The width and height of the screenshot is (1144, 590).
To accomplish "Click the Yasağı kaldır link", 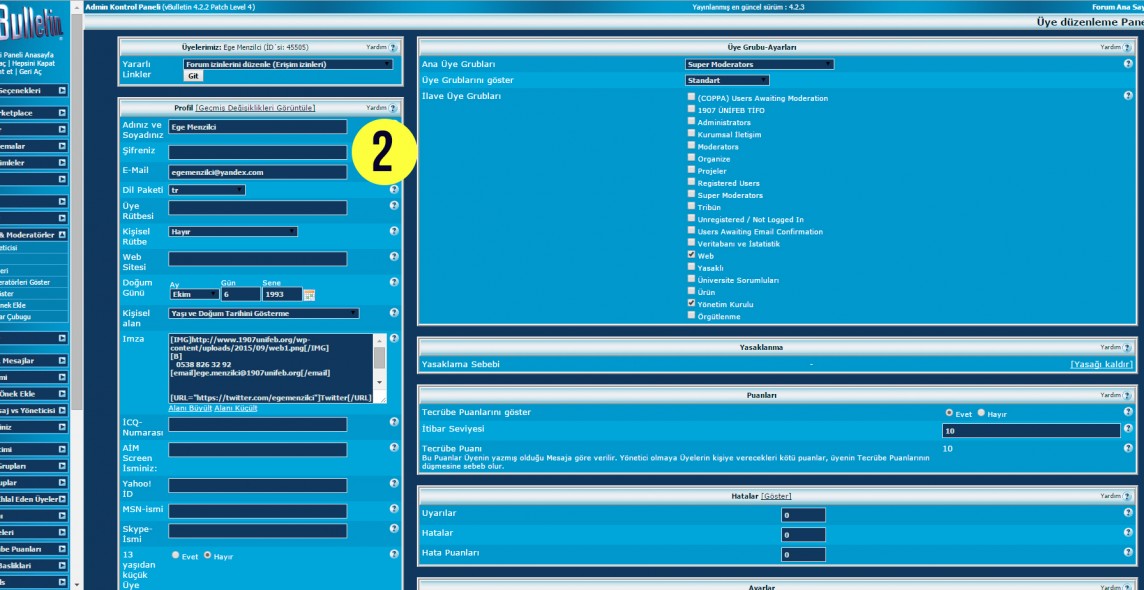I will [x=1101, y=365].
